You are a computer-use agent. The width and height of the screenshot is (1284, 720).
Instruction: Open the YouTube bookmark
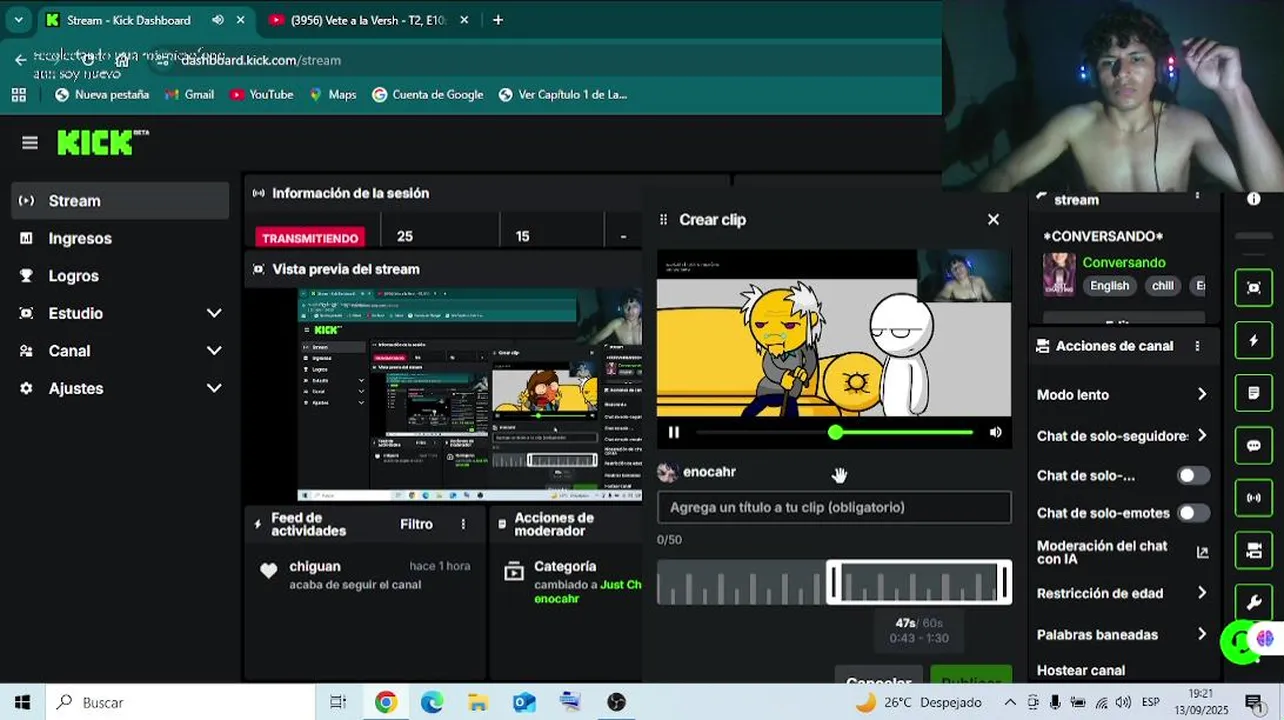[x=261, y=95]
